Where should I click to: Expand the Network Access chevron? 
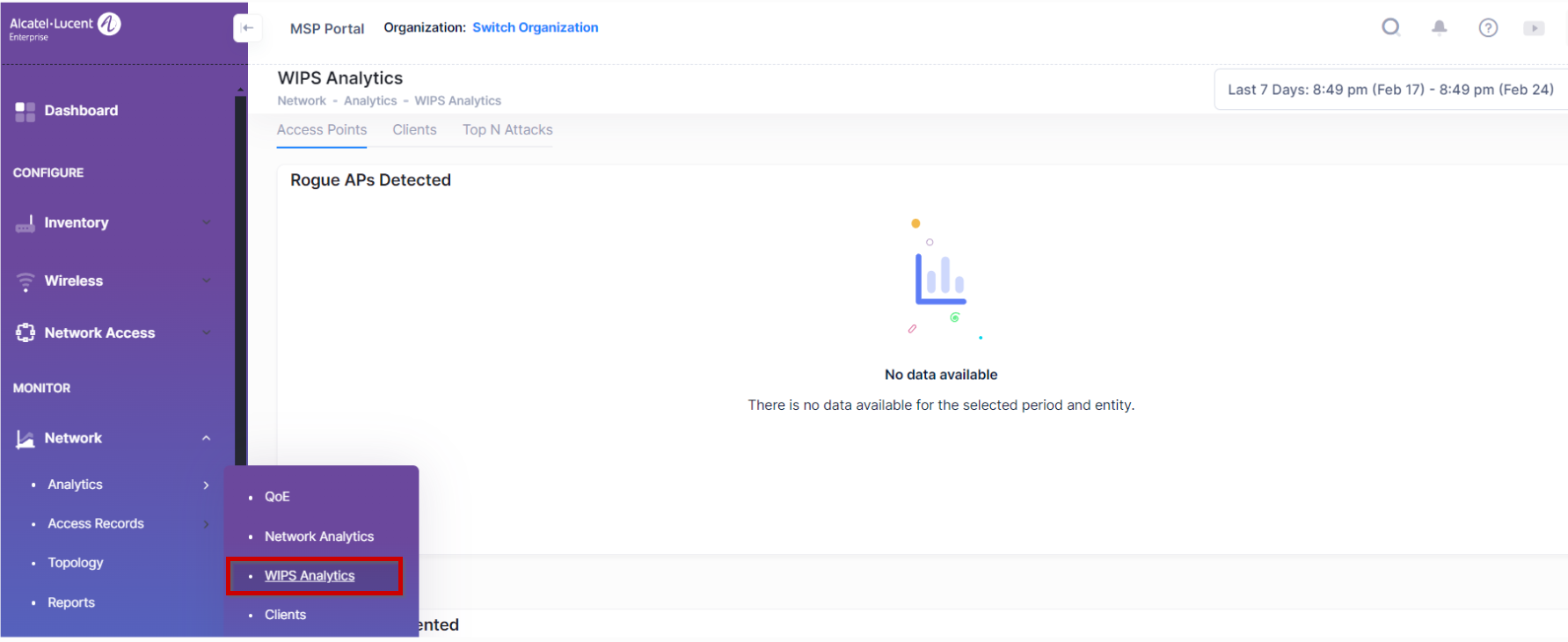pyautogui.click(x=207, y=332)
